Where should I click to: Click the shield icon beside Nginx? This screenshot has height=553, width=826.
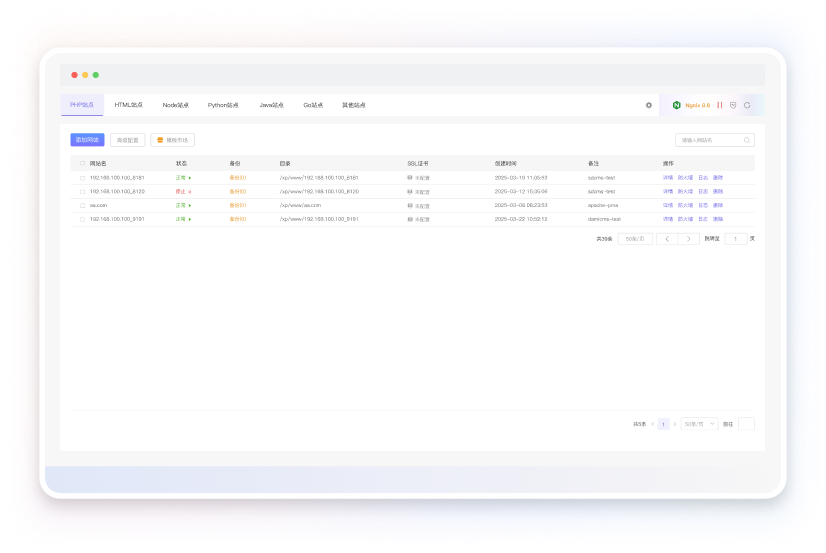tap(733, 105)
